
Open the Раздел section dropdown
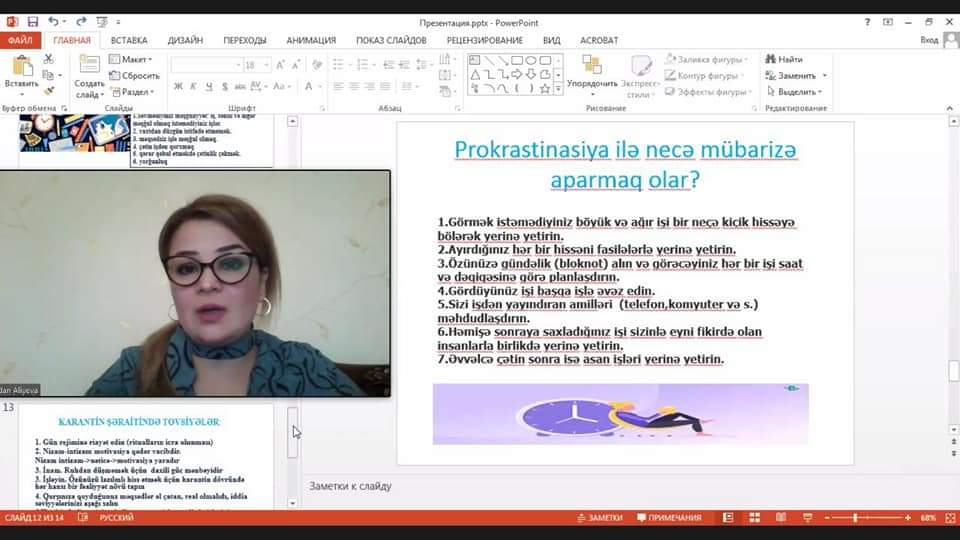point(132,92)
